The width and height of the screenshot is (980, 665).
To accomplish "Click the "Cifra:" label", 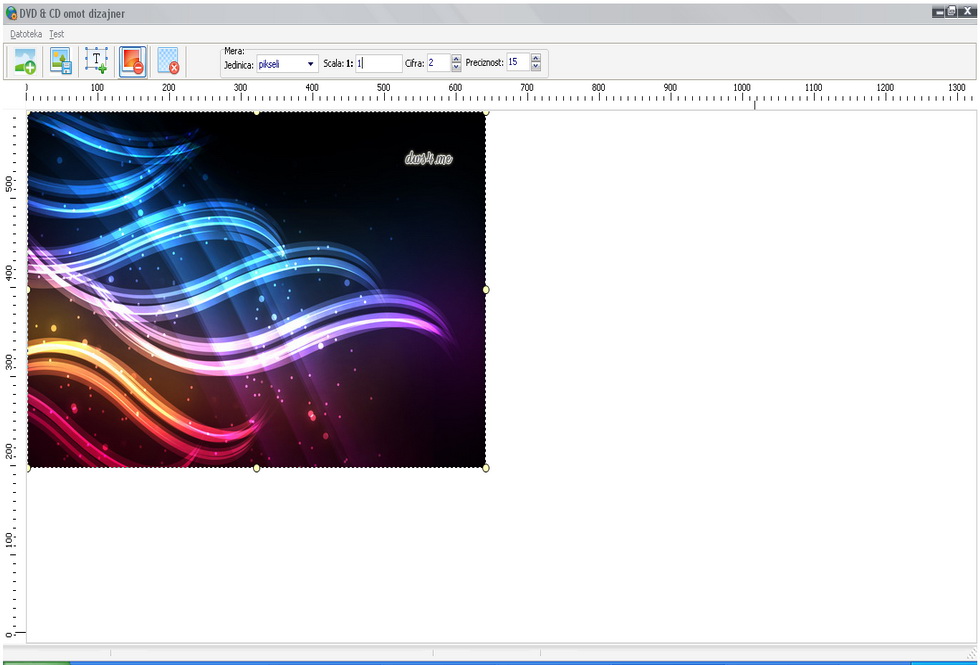I will [x=415, y=63].
